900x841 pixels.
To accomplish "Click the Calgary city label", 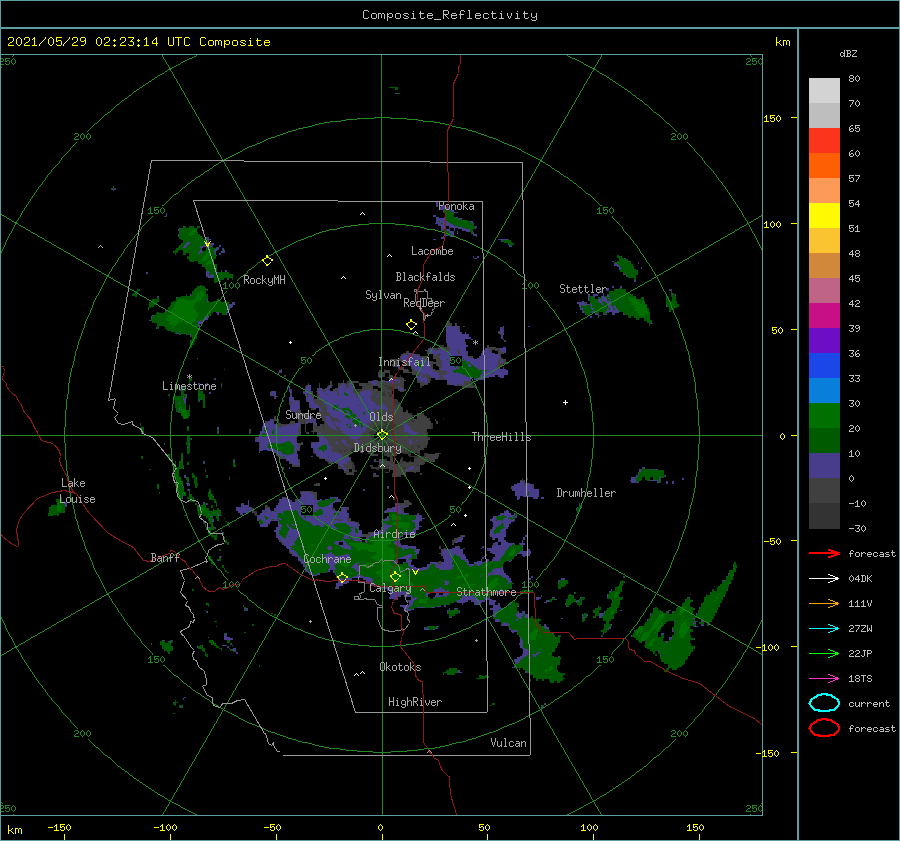I will (x=390, y=588).
